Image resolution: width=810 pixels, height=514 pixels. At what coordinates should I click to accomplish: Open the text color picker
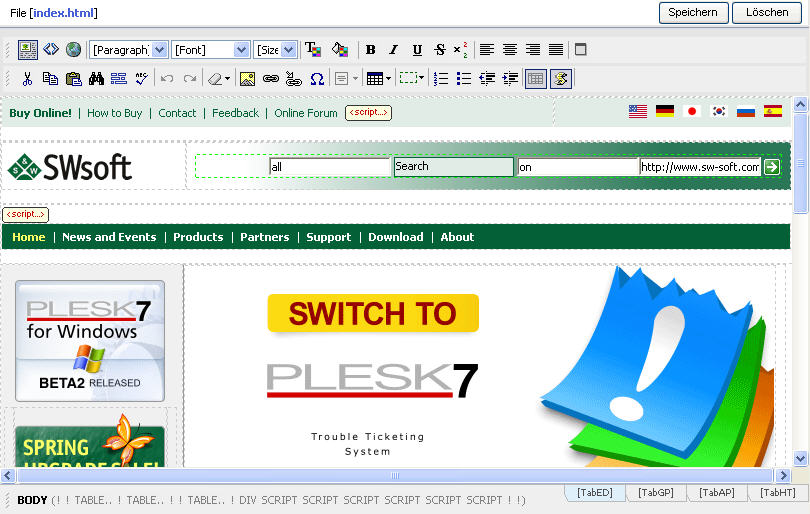[x=313, y=50]
